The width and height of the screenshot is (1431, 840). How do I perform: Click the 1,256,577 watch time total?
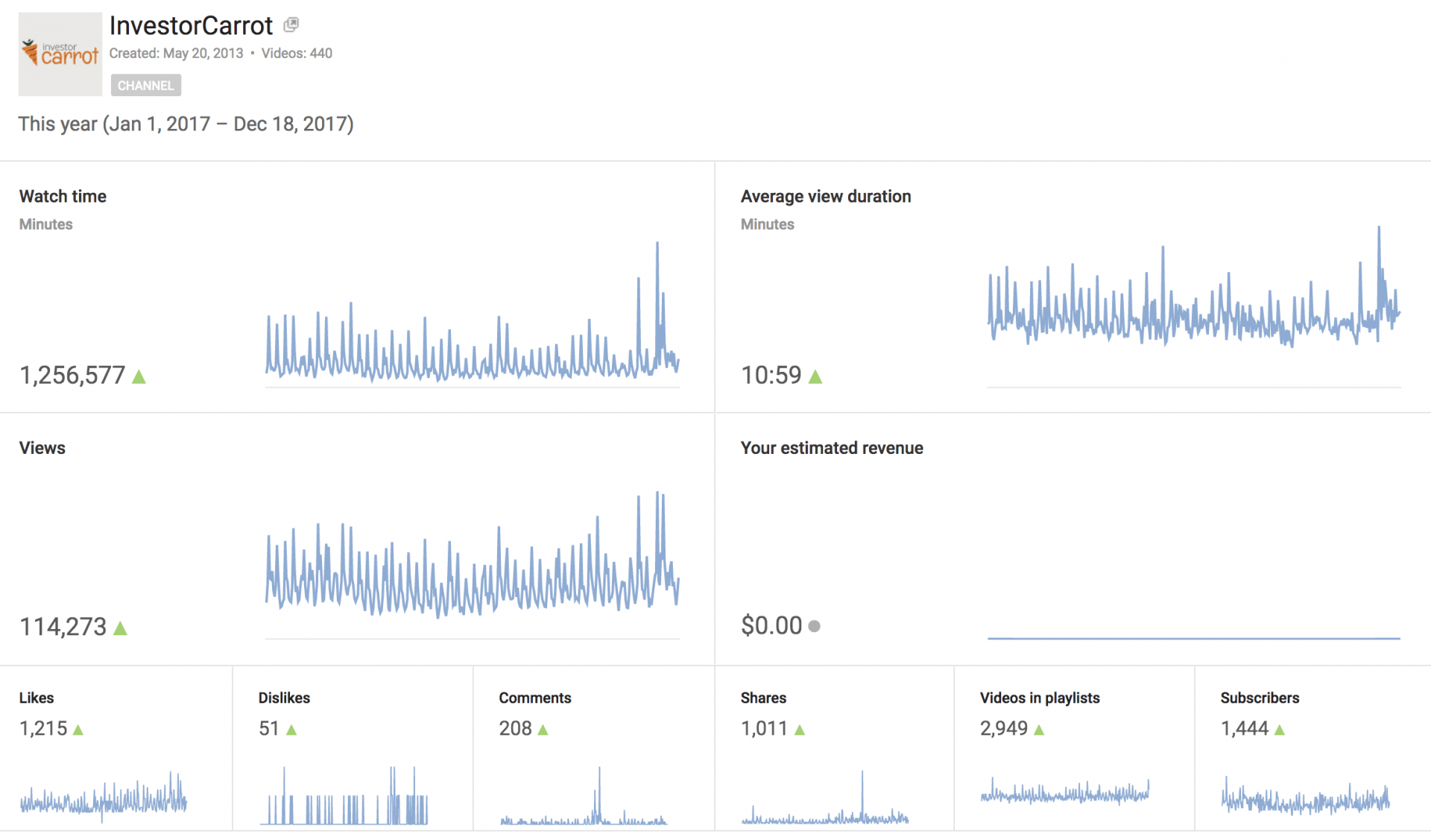tap(72, 375)
